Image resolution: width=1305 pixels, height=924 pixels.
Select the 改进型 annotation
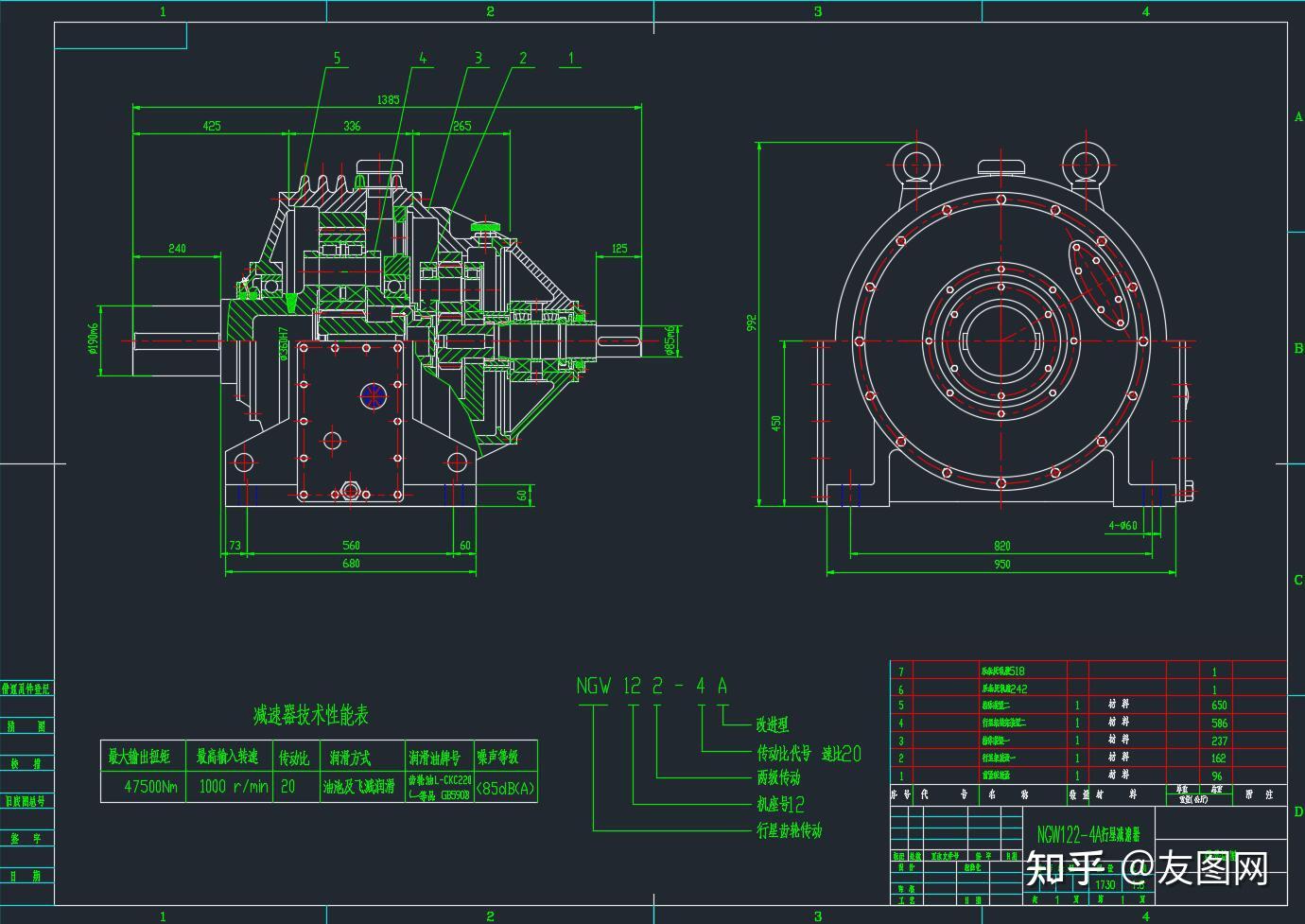tap(772, 725)
